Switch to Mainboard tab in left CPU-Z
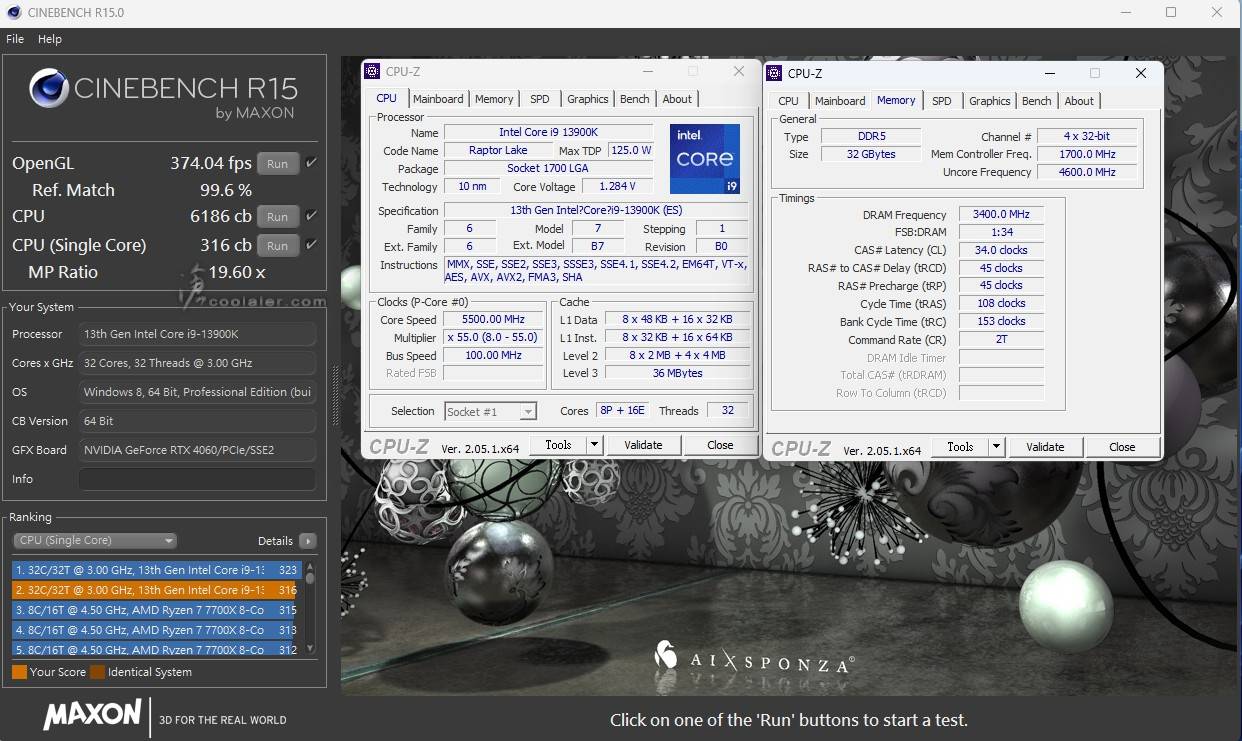The width and height of the screenshot is (1242, 741). click(438, 99)
